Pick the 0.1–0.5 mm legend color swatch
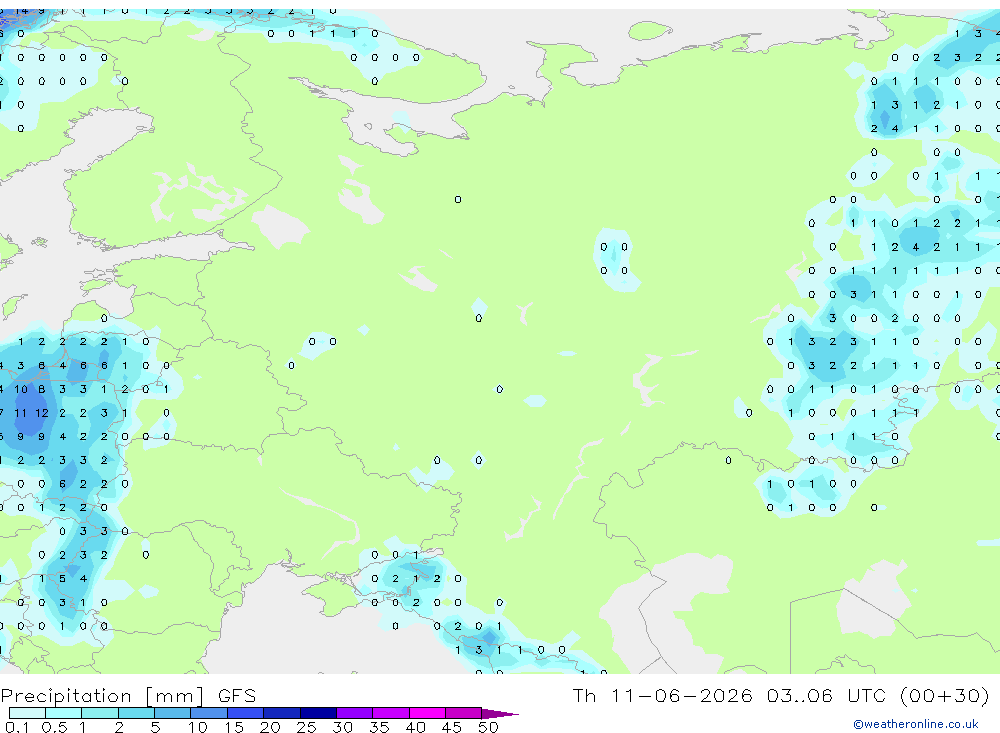 click(x=27, y=713)
